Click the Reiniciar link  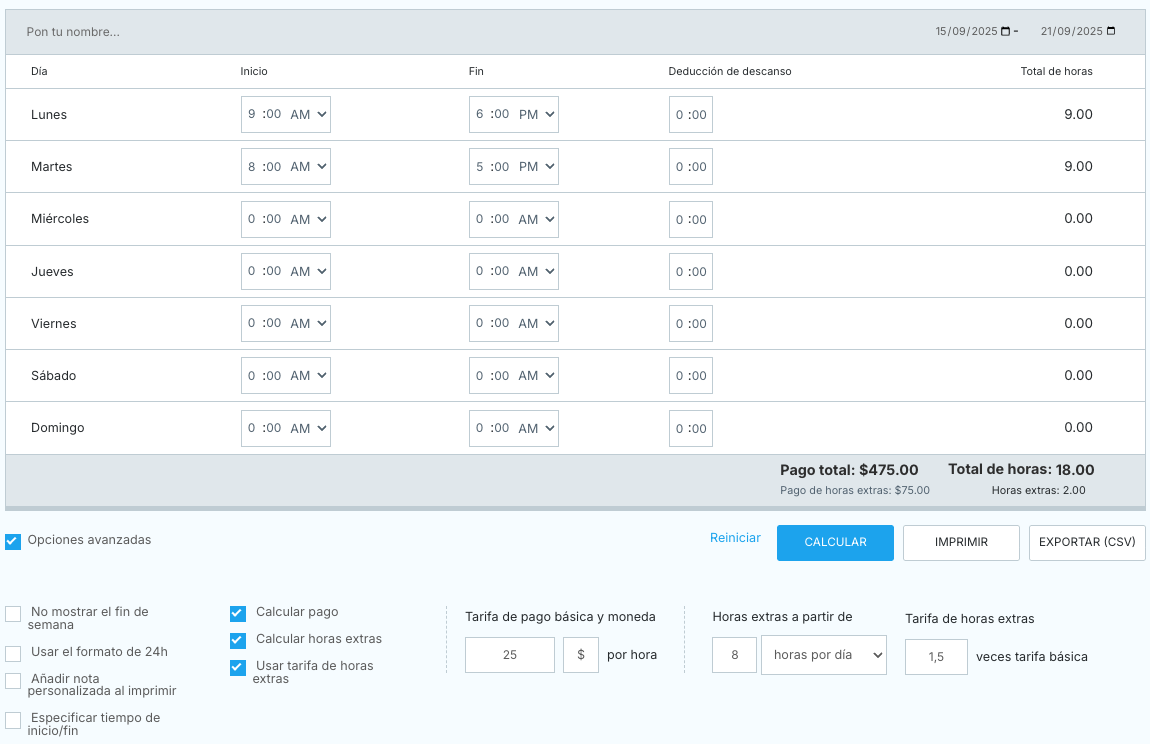pyautogui.click(x=735, y=538)
